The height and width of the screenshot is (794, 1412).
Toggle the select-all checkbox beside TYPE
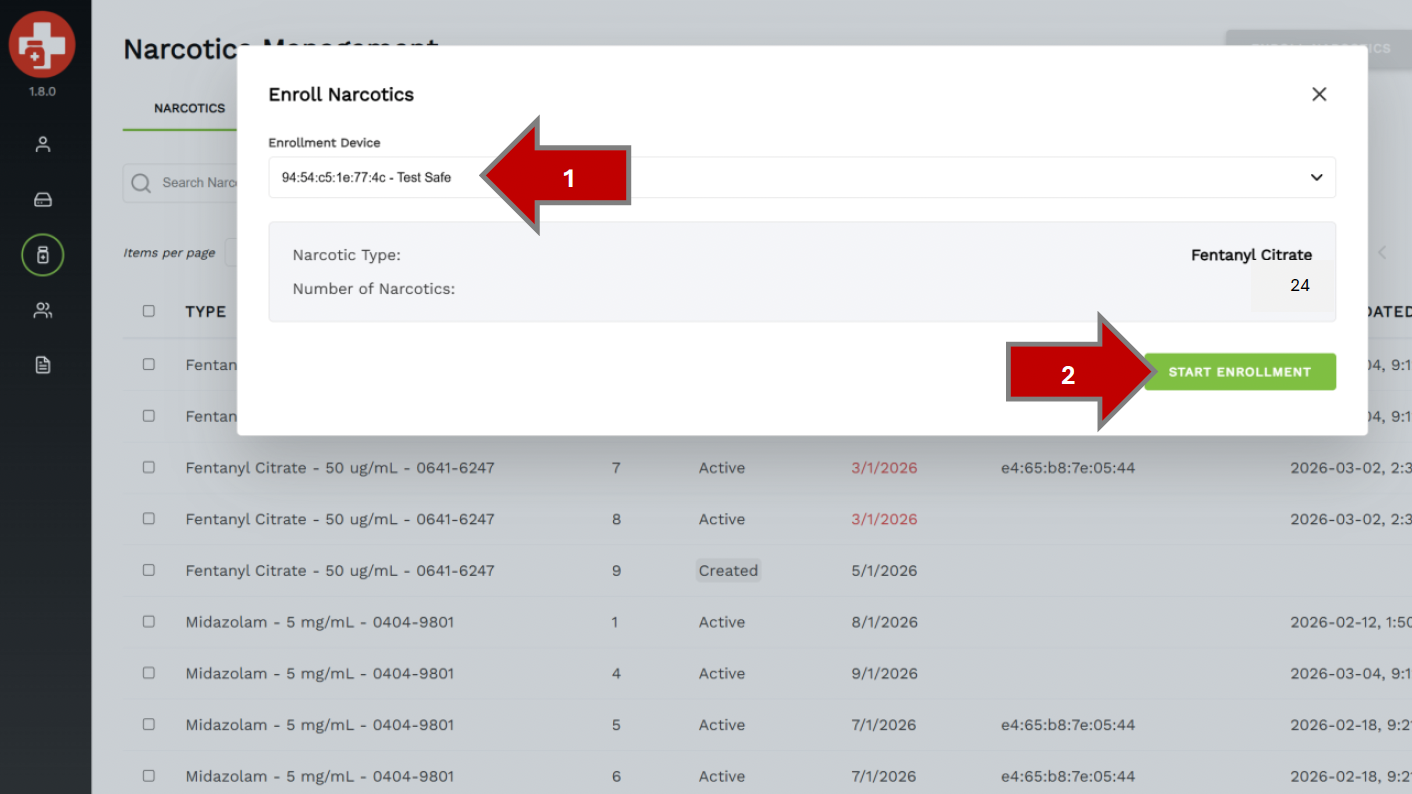coord(149,311)
